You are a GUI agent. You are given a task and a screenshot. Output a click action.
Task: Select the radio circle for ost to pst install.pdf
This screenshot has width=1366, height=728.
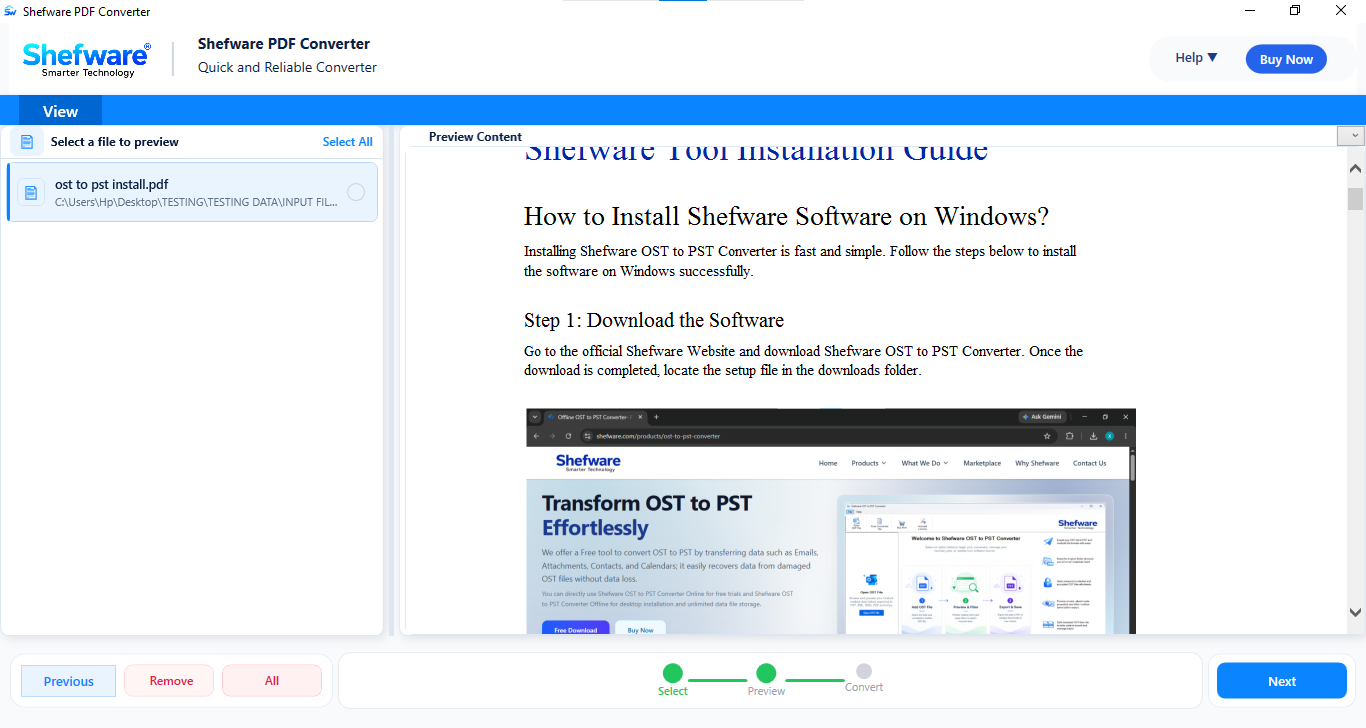[356, 192]
